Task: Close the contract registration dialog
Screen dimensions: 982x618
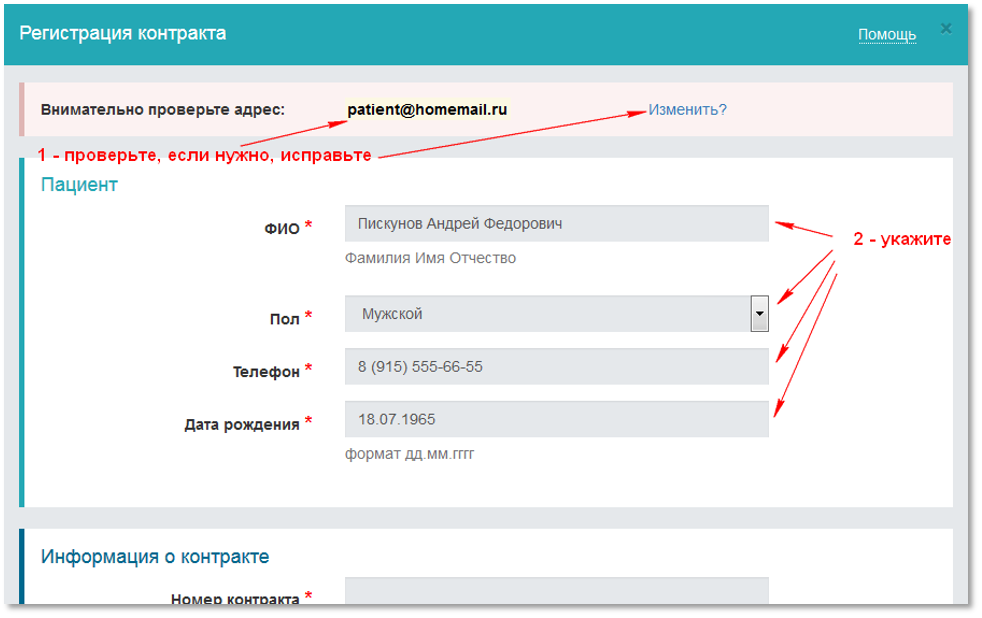Action: click(945, 29)
